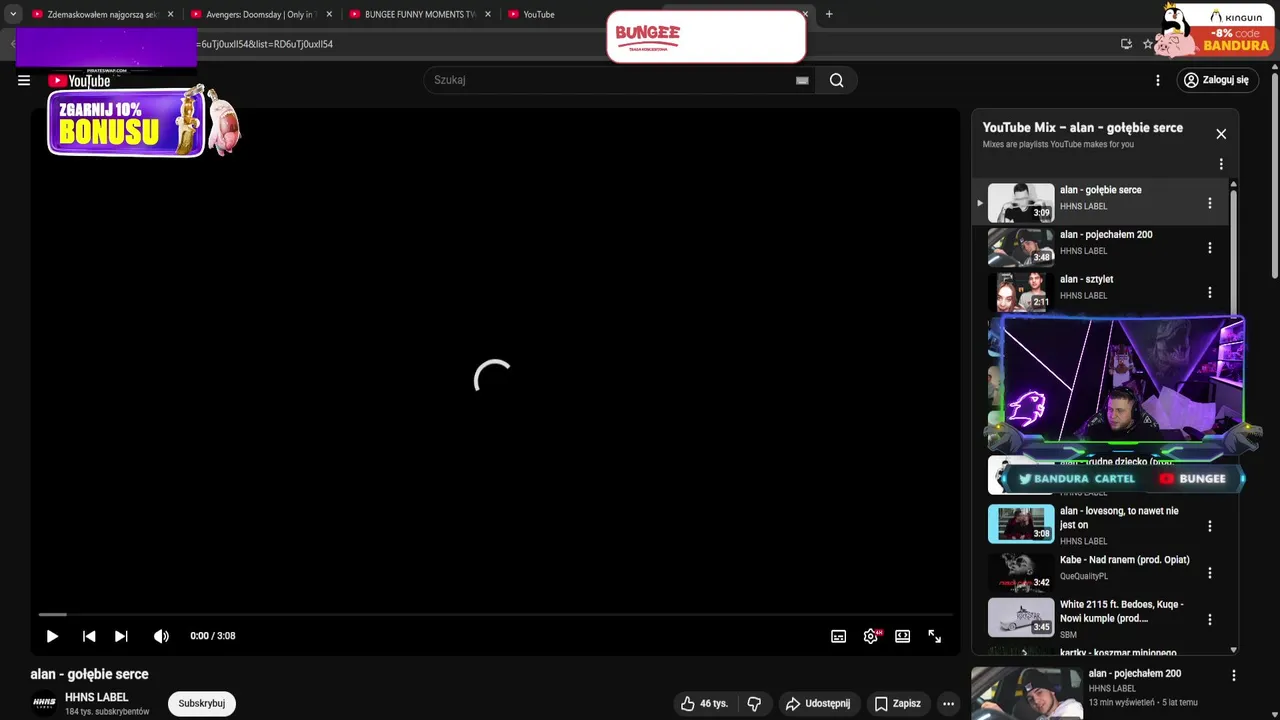Select 'Kabe - Nad ranem (prod. Opiat)' title
The width and height of the screenshot is (1280, 720).
coord(1124,560)
